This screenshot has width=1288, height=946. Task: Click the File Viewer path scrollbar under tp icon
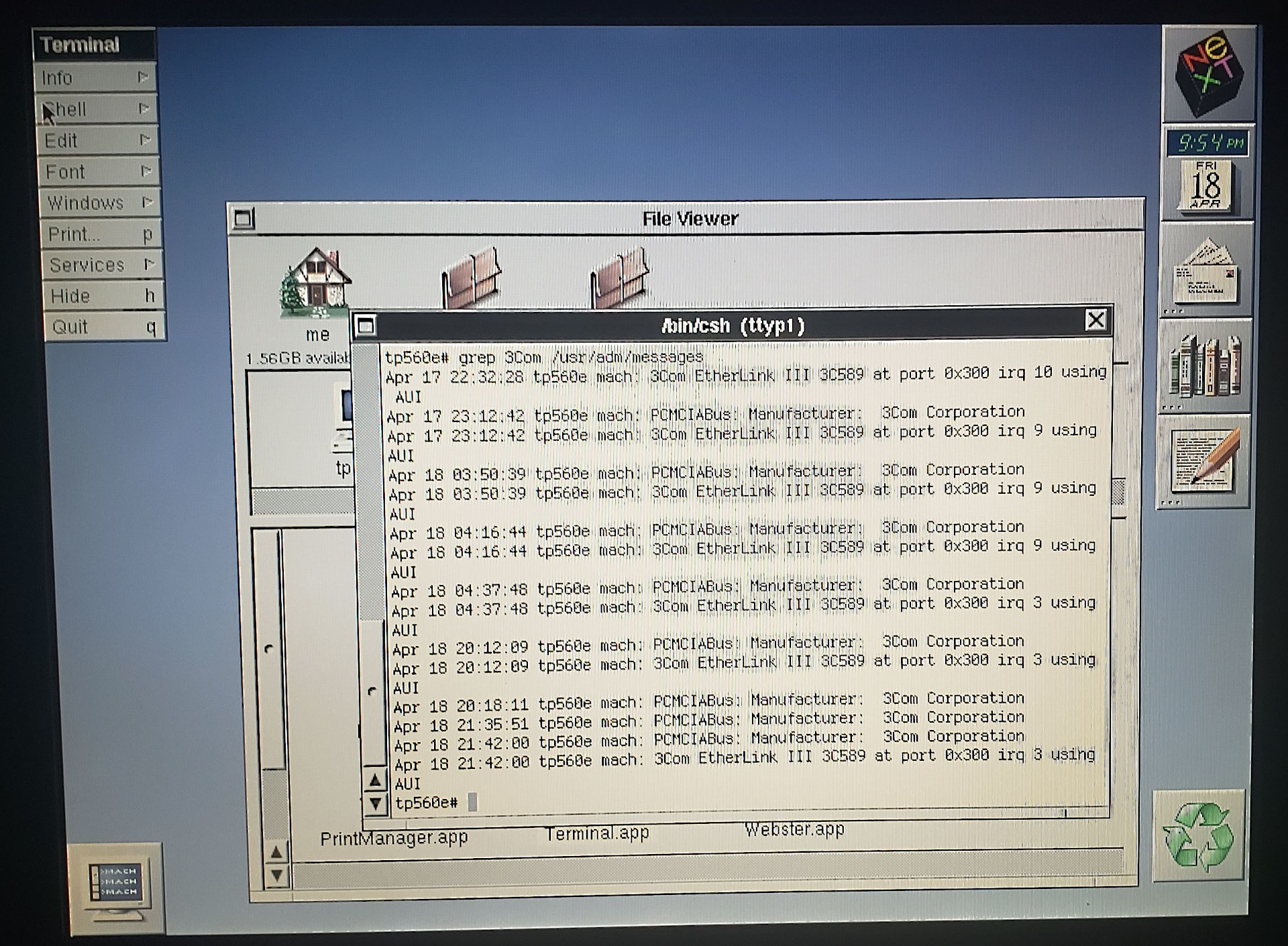pos(304,501)
